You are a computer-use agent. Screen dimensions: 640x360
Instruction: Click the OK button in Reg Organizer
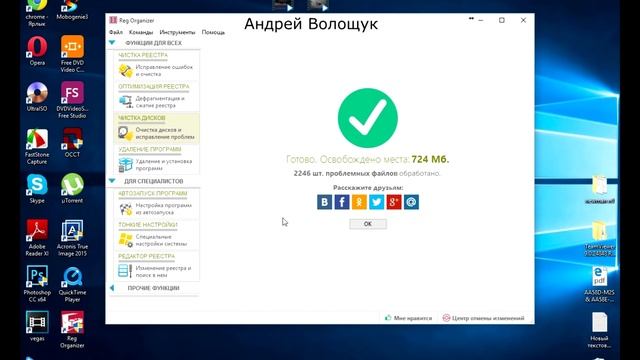(368, 224)
